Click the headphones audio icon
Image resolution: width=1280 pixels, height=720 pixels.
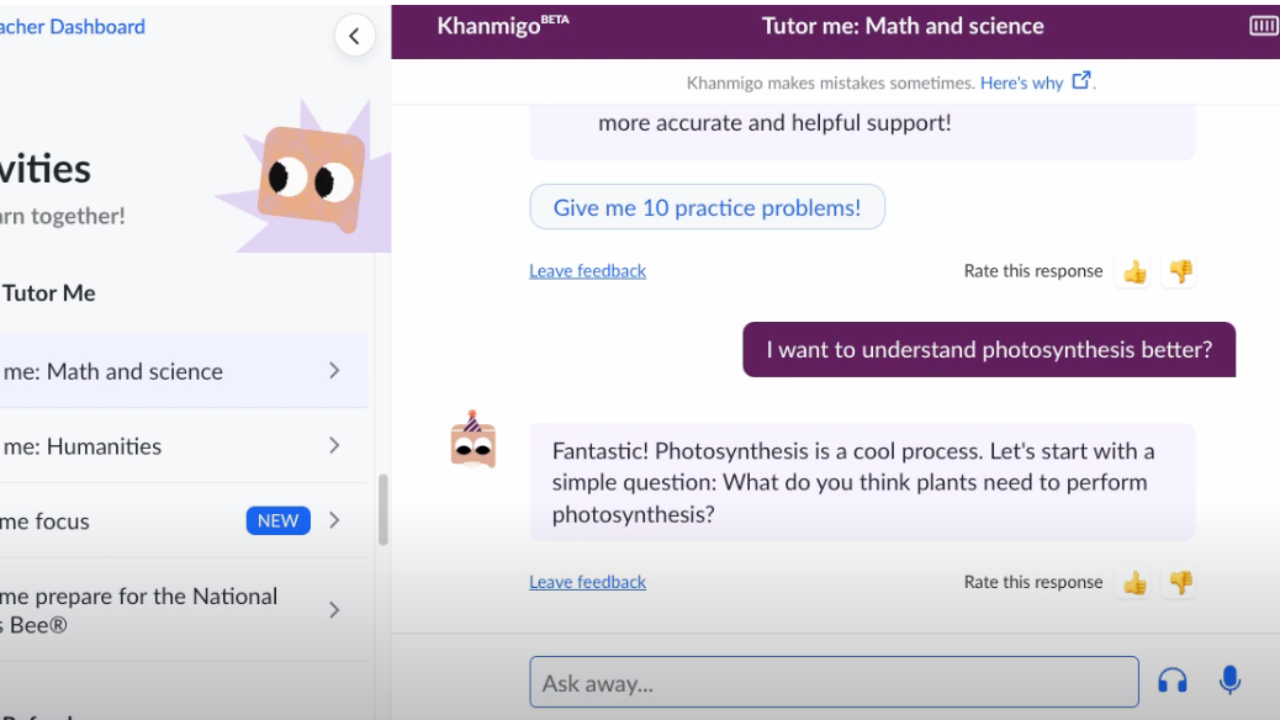1172,681
